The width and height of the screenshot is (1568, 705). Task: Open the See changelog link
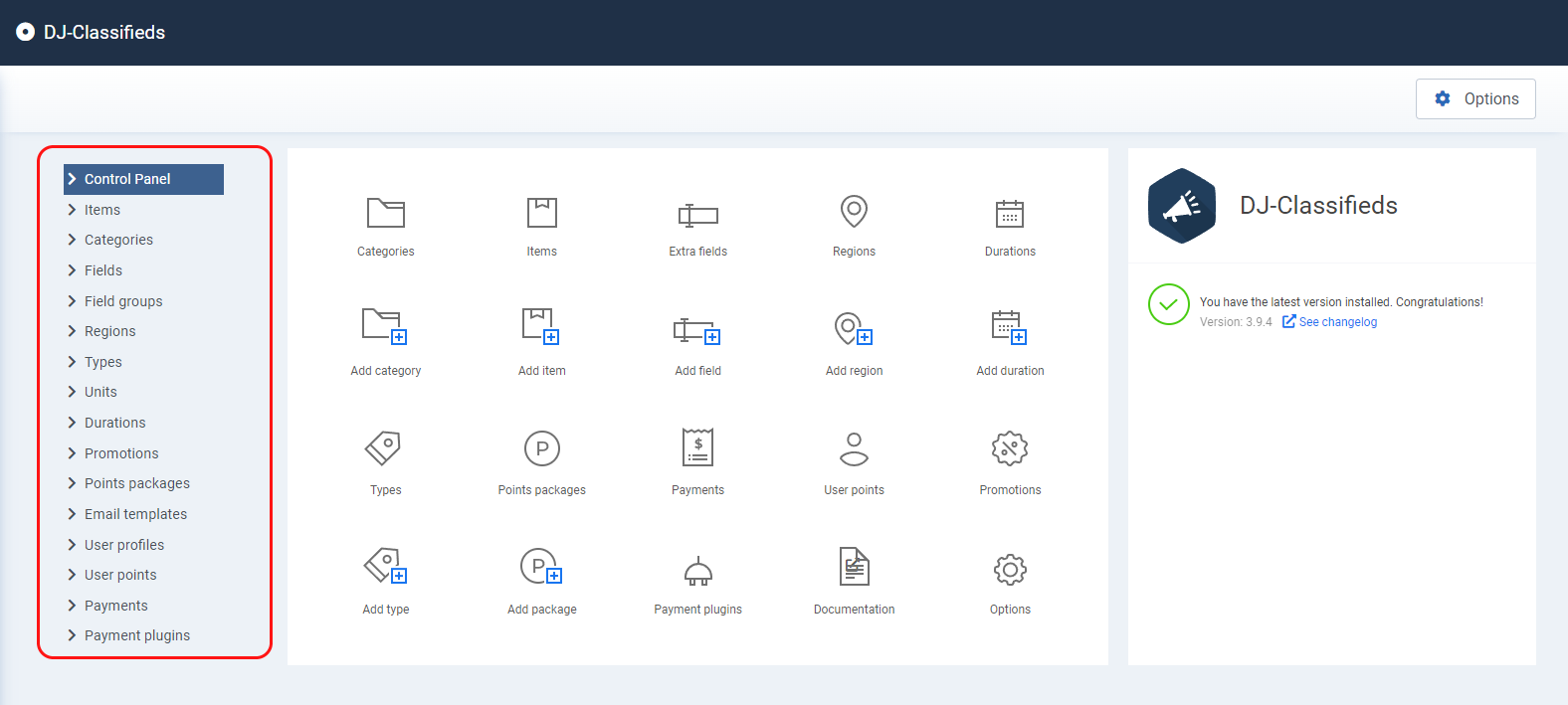point(1330,322)
